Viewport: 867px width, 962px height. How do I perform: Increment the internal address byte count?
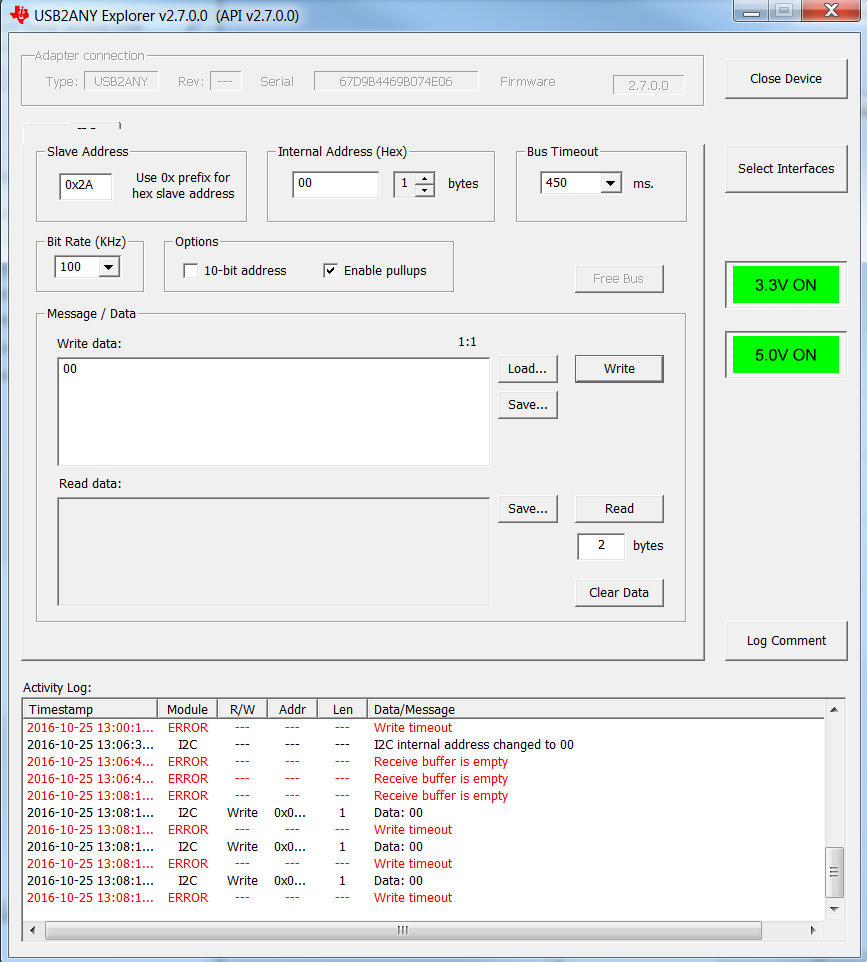click(425, 179)
